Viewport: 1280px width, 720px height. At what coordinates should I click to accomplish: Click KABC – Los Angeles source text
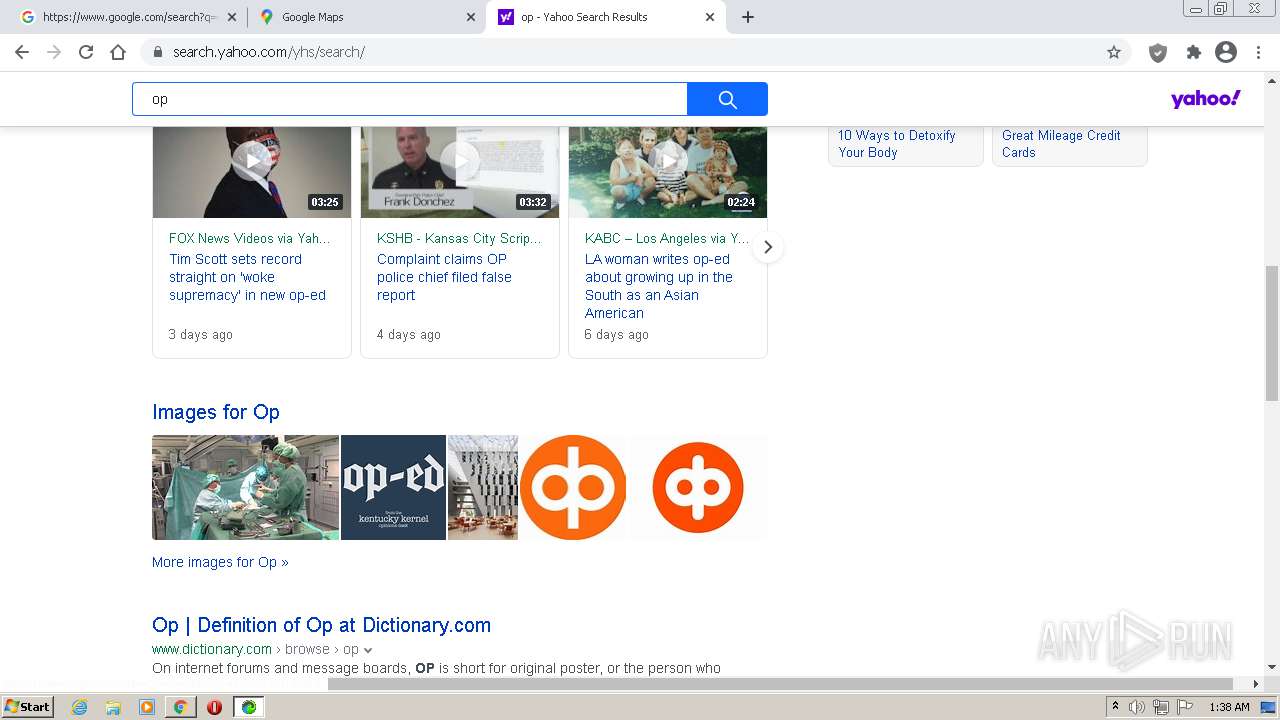(x=667, y=238)
